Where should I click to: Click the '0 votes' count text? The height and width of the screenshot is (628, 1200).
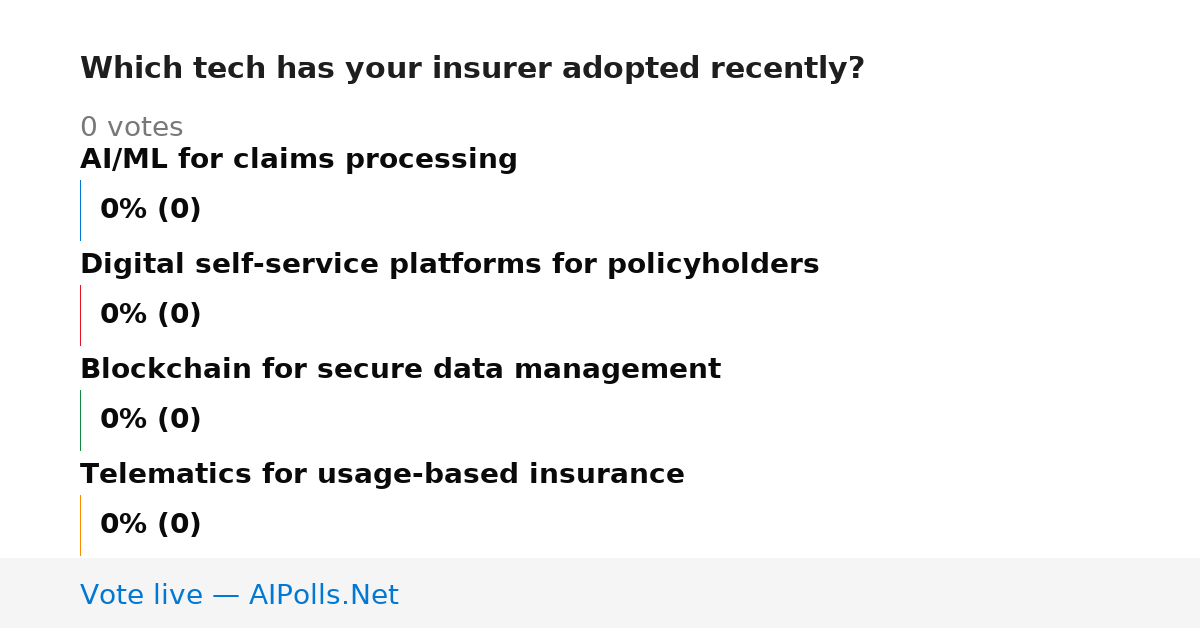point(131,128)
